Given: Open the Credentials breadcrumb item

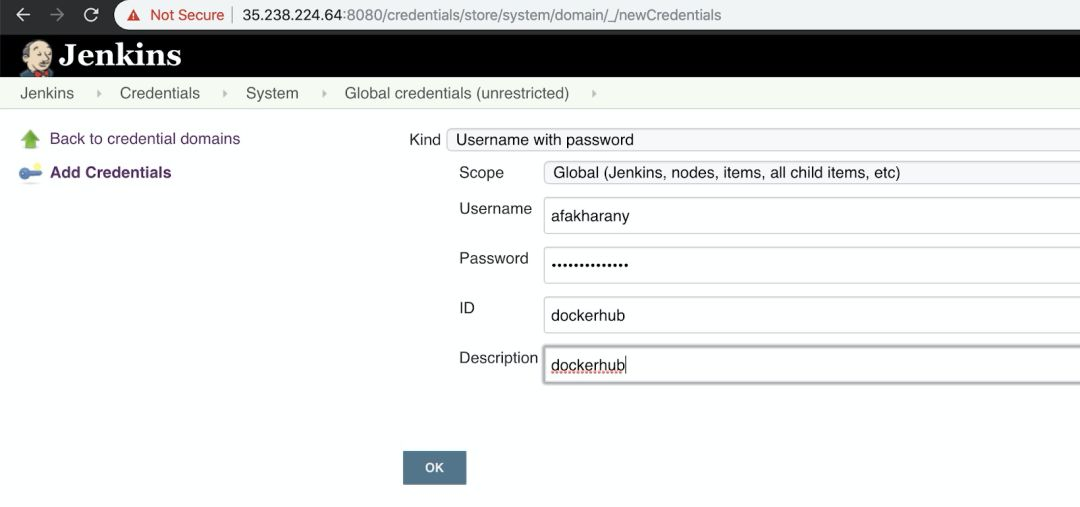Looking at the screenshot, I should (160, 93).
